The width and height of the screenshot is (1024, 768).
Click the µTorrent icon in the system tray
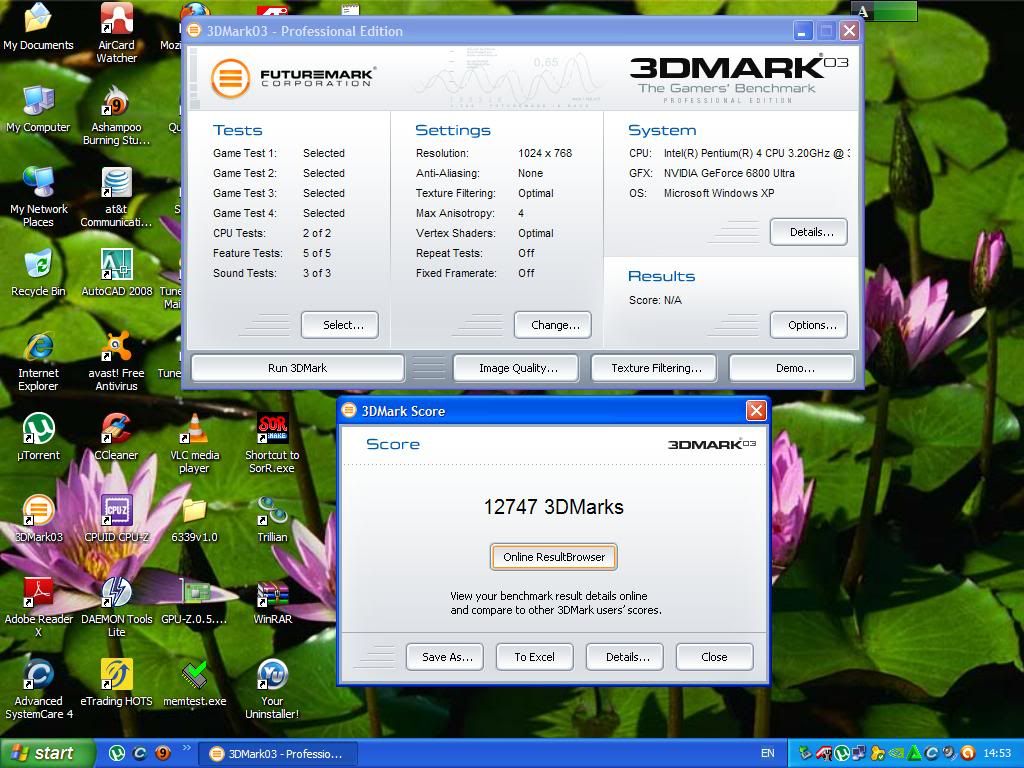[x=842, y=753]
